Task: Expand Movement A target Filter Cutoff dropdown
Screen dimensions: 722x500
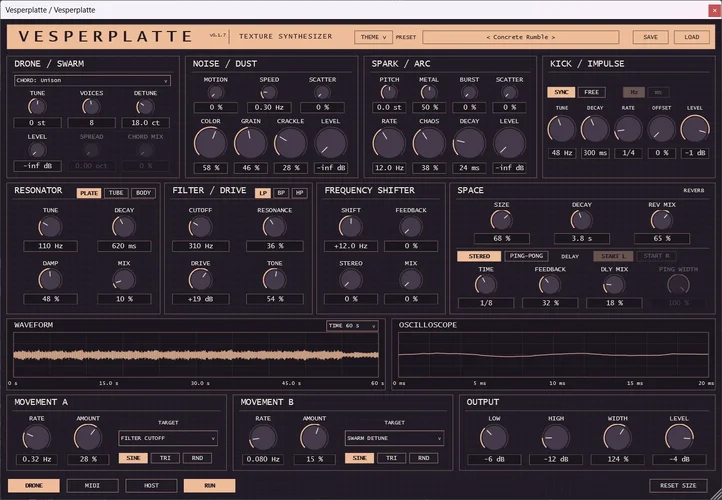Action: coord(168,438)
